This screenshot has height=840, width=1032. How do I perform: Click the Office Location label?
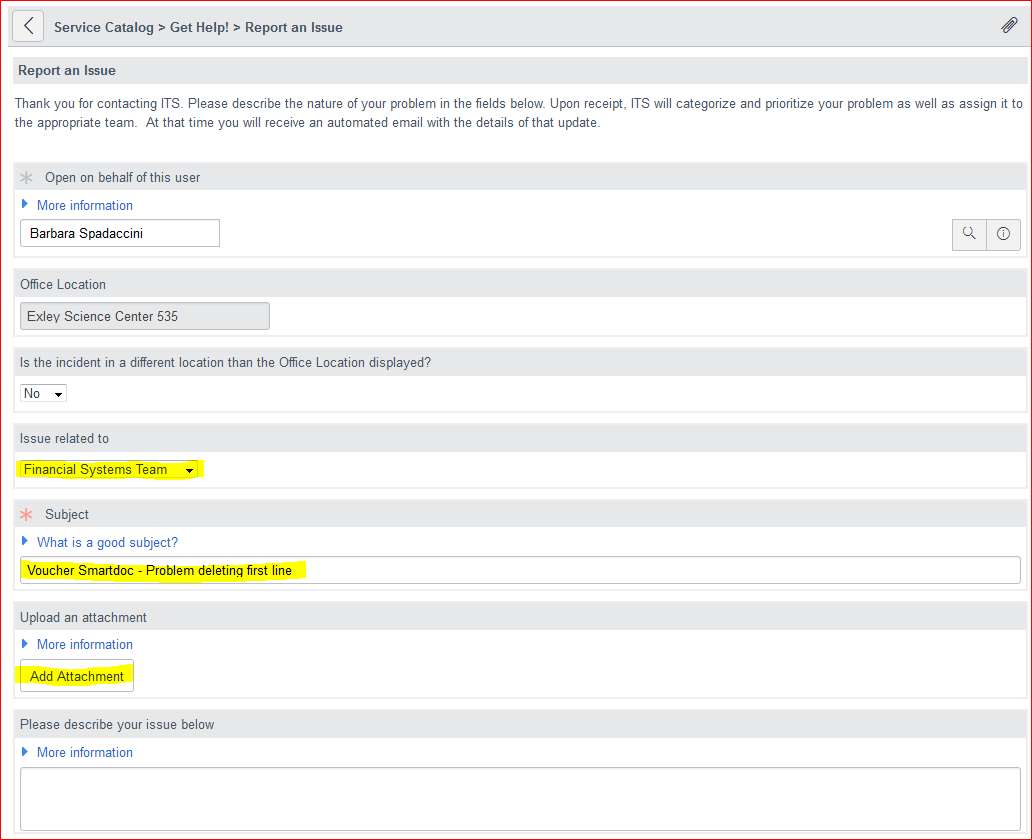[x=63, y=284]
